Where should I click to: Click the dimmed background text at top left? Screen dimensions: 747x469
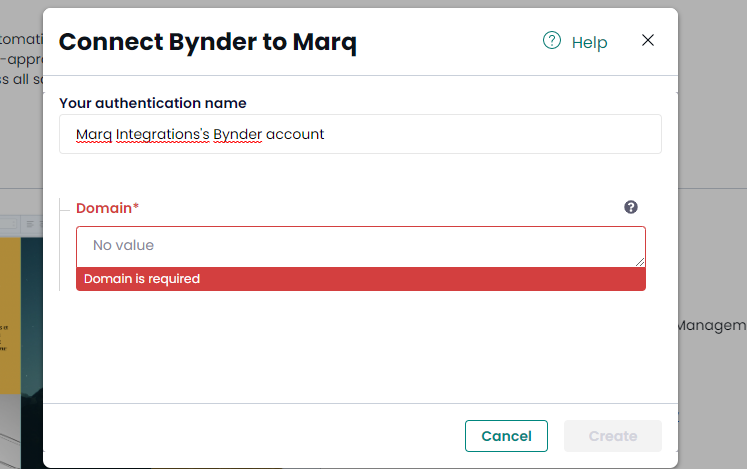pyautogui.click(x=21, y=59)
